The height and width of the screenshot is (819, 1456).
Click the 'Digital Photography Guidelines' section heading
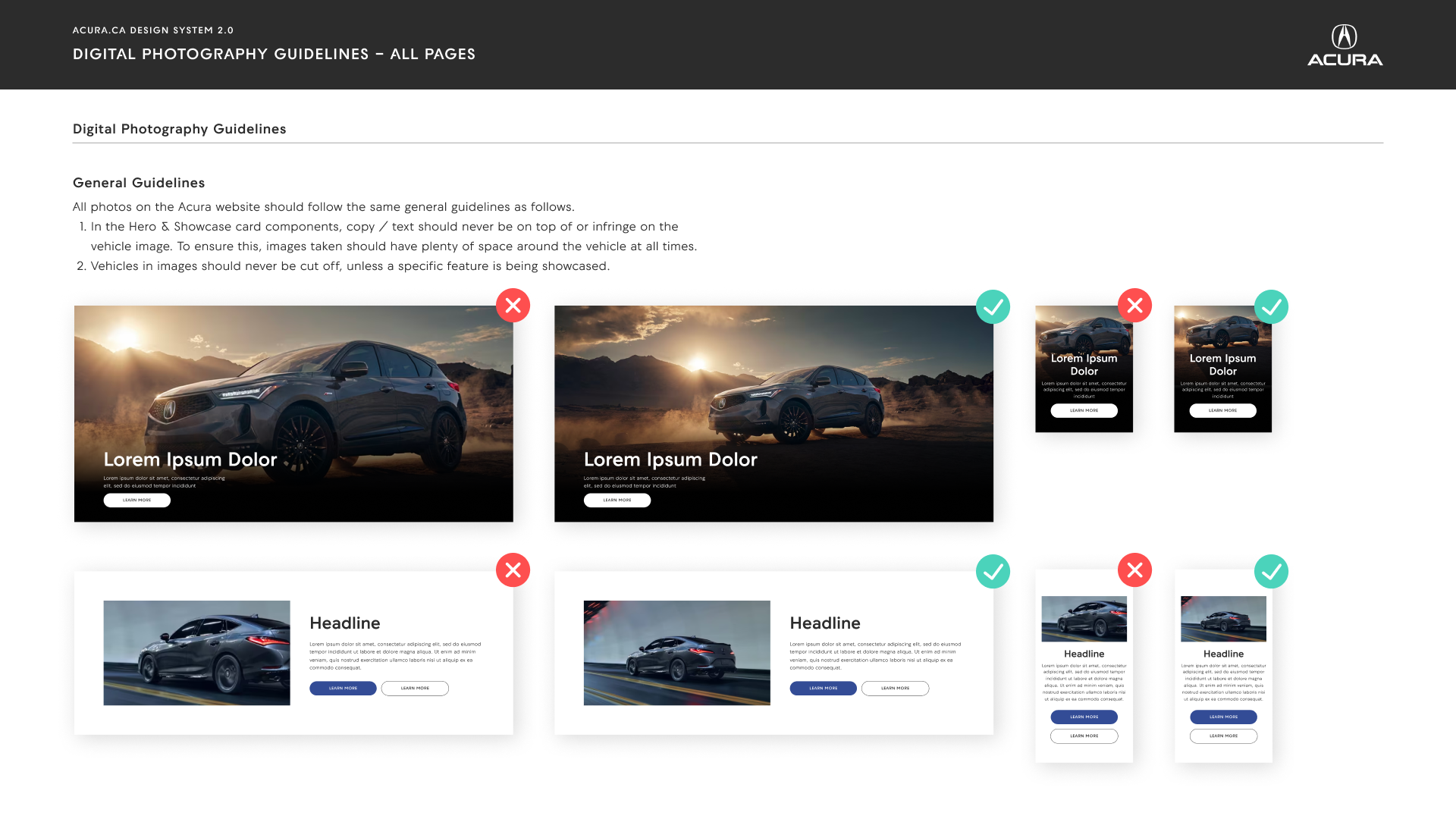[x=180, y=129]
